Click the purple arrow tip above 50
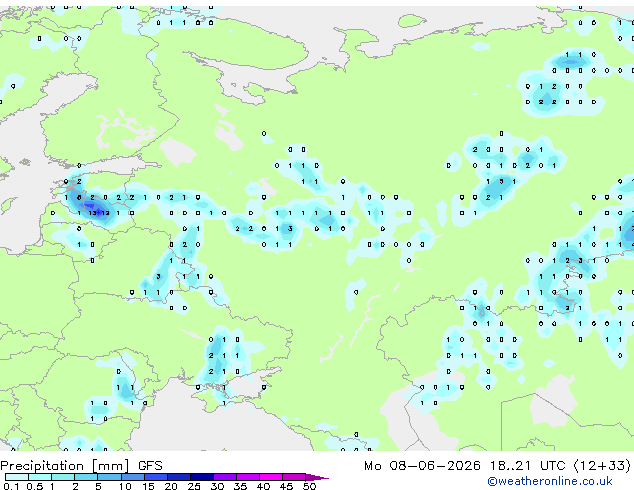This screenshot has height=490, width=634. (x=317, y=477)
